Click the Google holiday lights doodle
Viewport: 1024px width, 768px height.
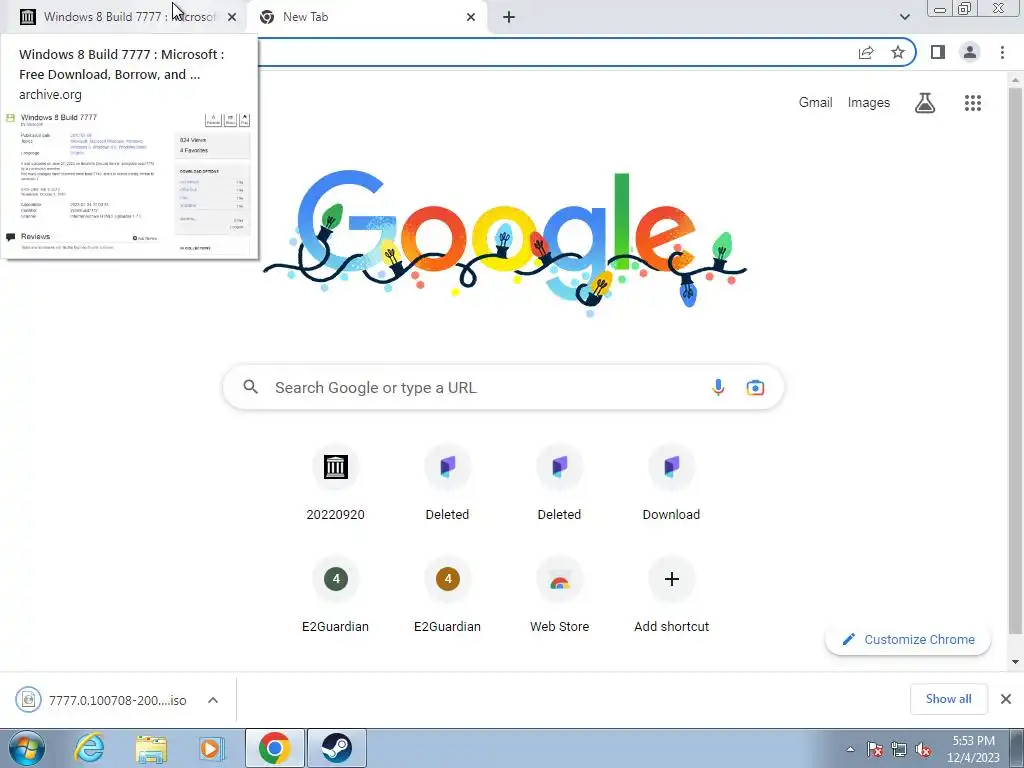[x=504, y=243]
